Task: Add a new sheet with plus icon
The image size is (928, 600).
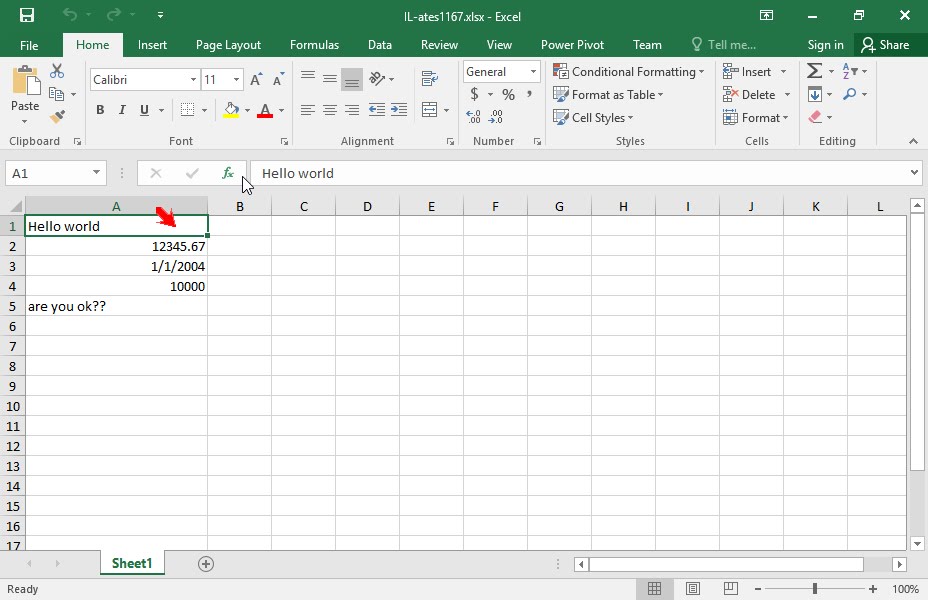Action: click(x=206, y=564)
